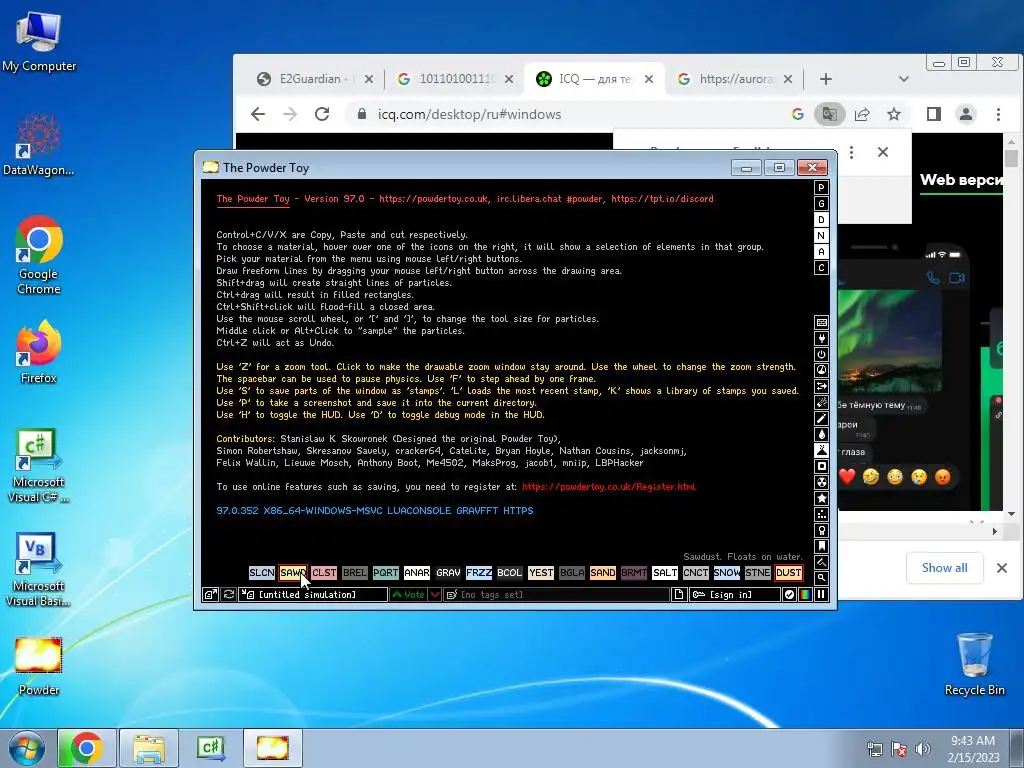Open Chrome profile avatar icon
This screenshot has width=1024, height=768.
965,114
